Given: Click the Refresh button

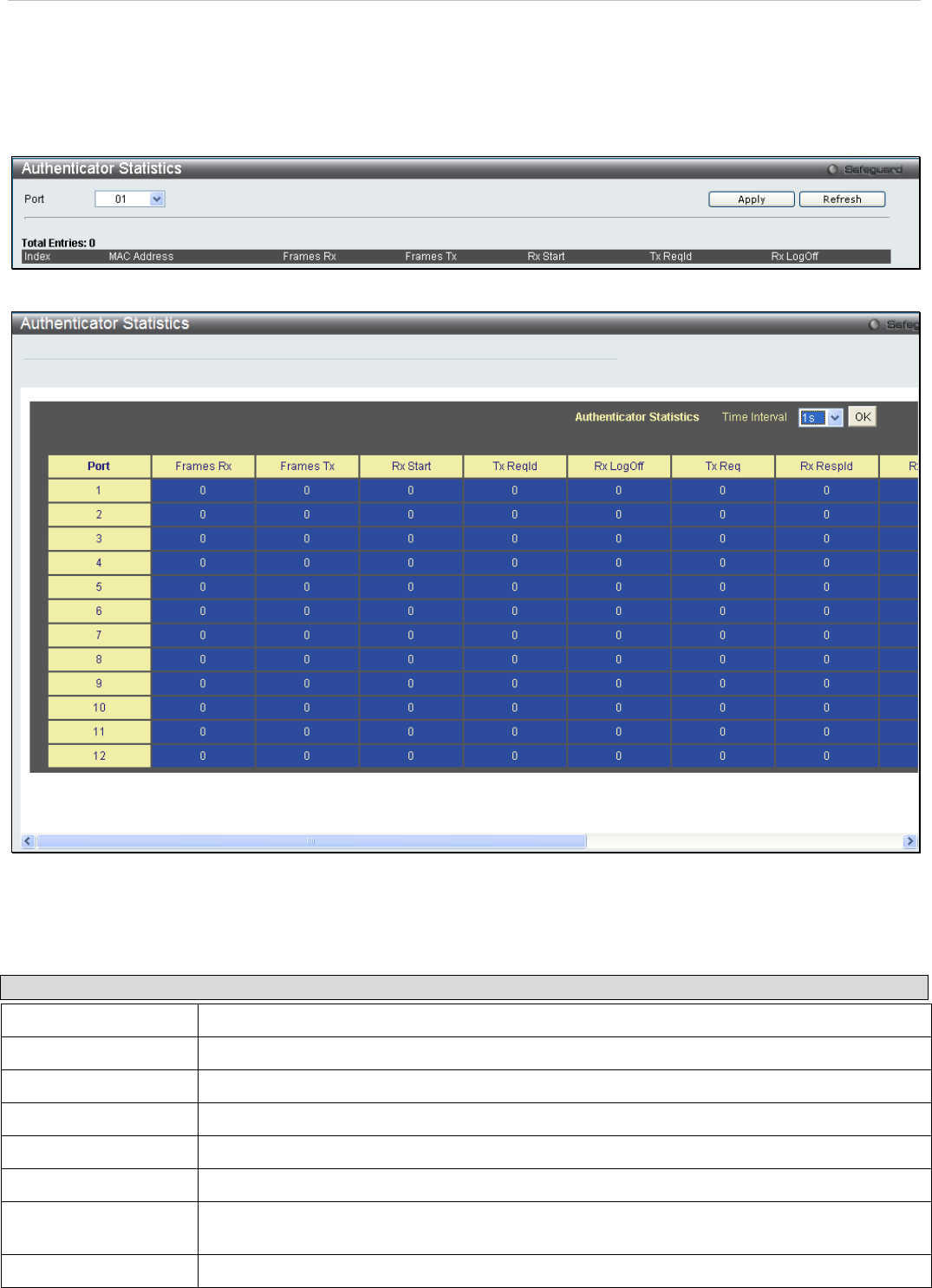Looking at the screenshot, I should (842, 199).
